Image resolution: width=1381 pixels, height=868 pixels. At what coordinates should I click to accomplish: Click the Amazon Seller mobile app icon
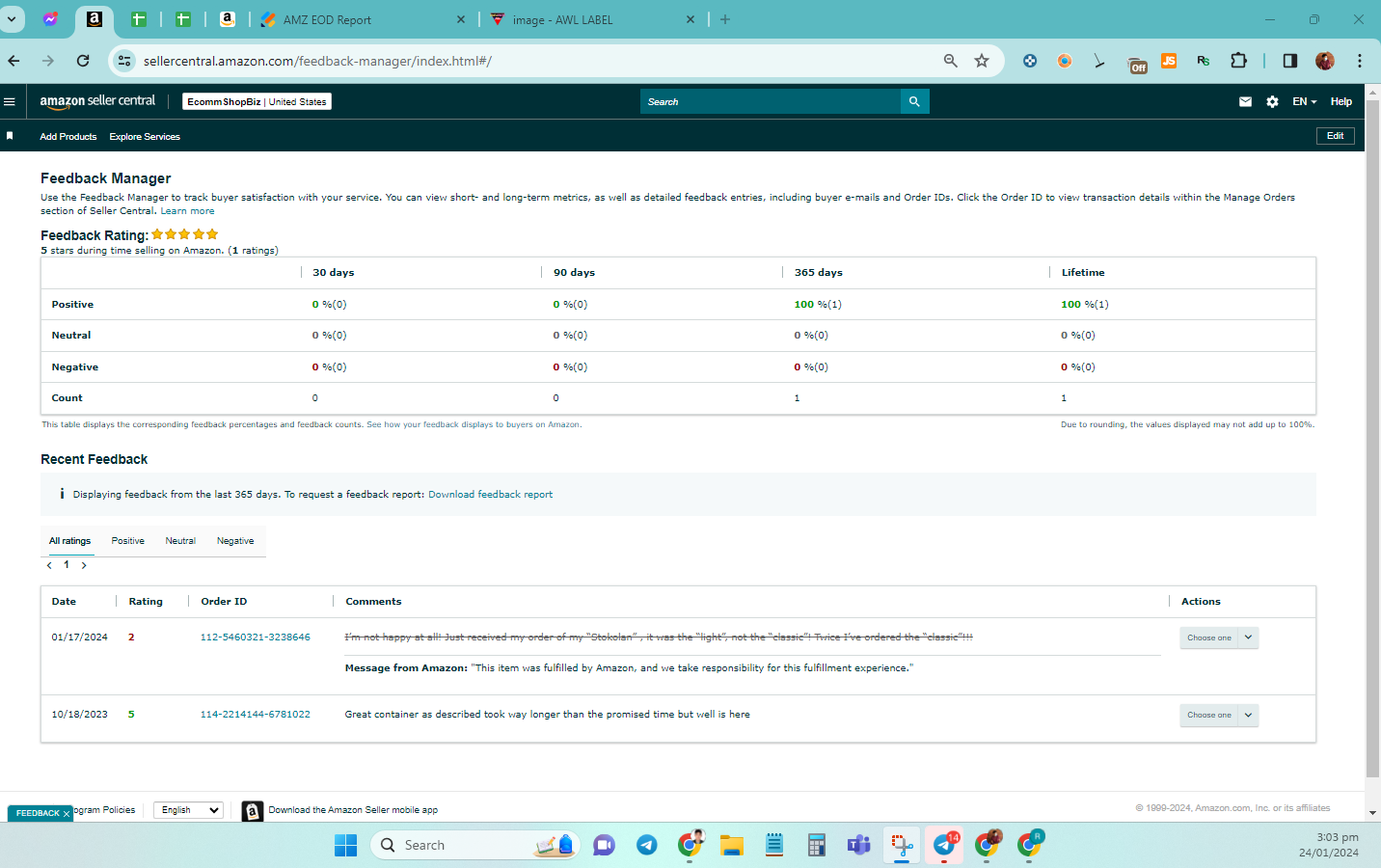252,811
